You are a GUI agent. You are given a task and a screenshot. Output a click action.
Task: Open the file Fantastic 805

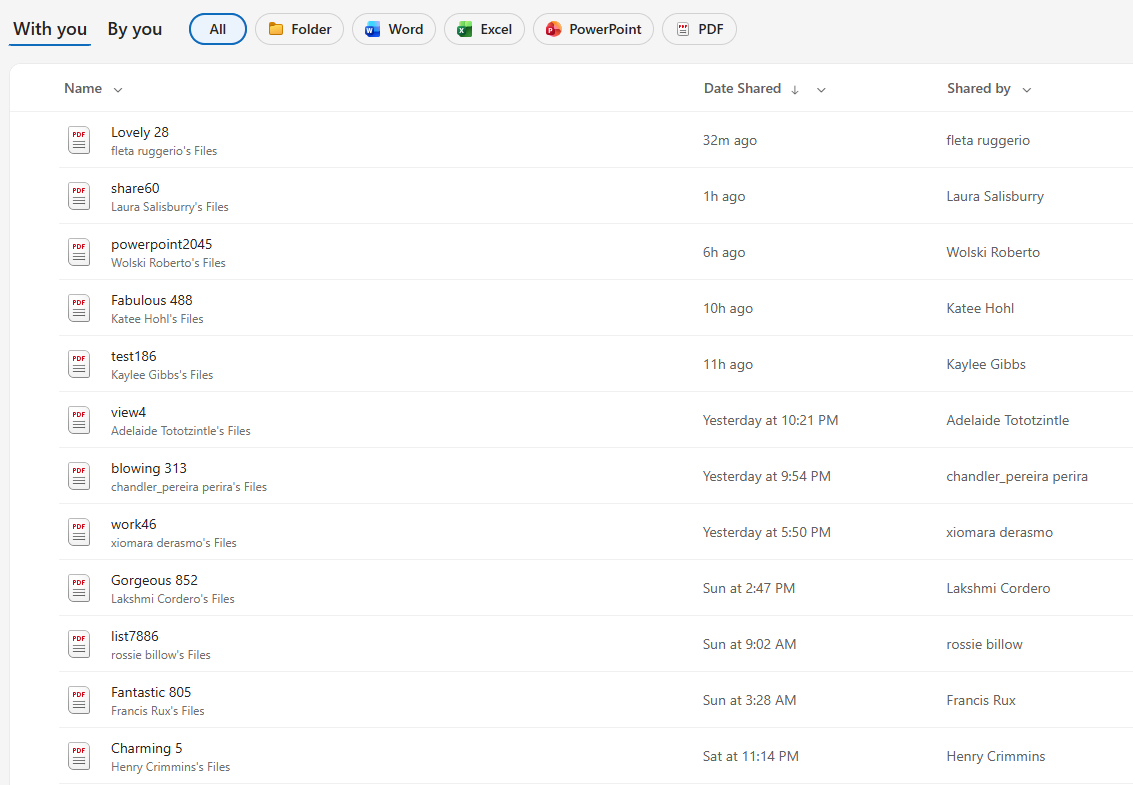(x=151, y=692)
